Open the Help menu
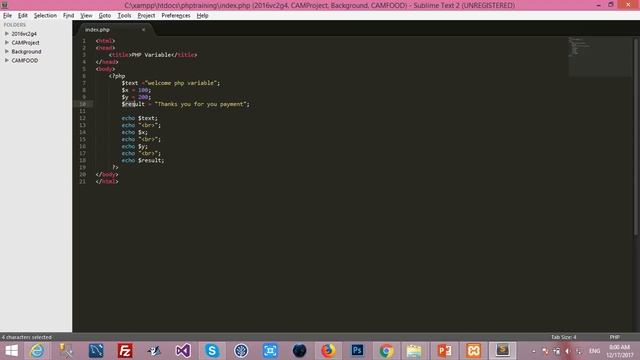 click(202, 16)
